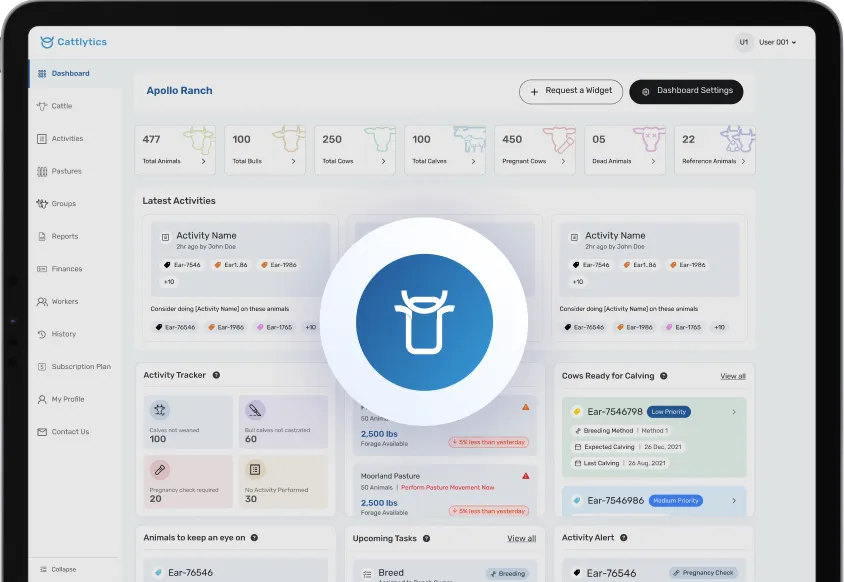Click the Breed upcoming task row icon
This screenshot has width=844, height=582.
click(x=367, y=574)
